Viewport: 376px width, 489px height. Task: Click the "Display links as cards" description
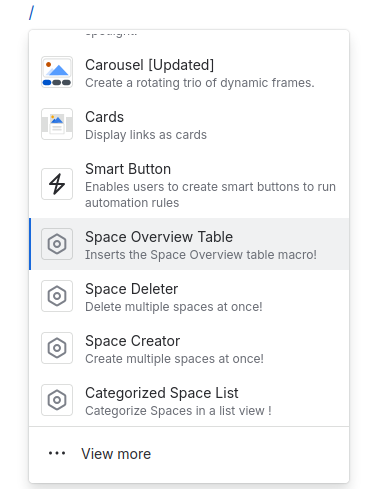point(146,135)
